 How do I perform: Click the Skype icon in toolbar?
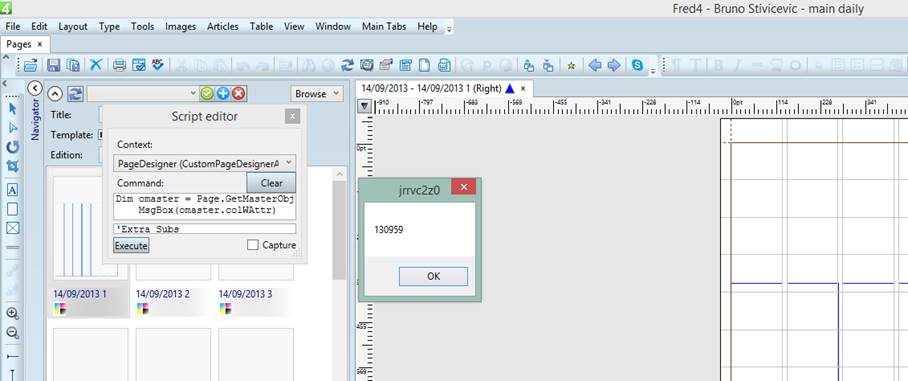[638, 65]
